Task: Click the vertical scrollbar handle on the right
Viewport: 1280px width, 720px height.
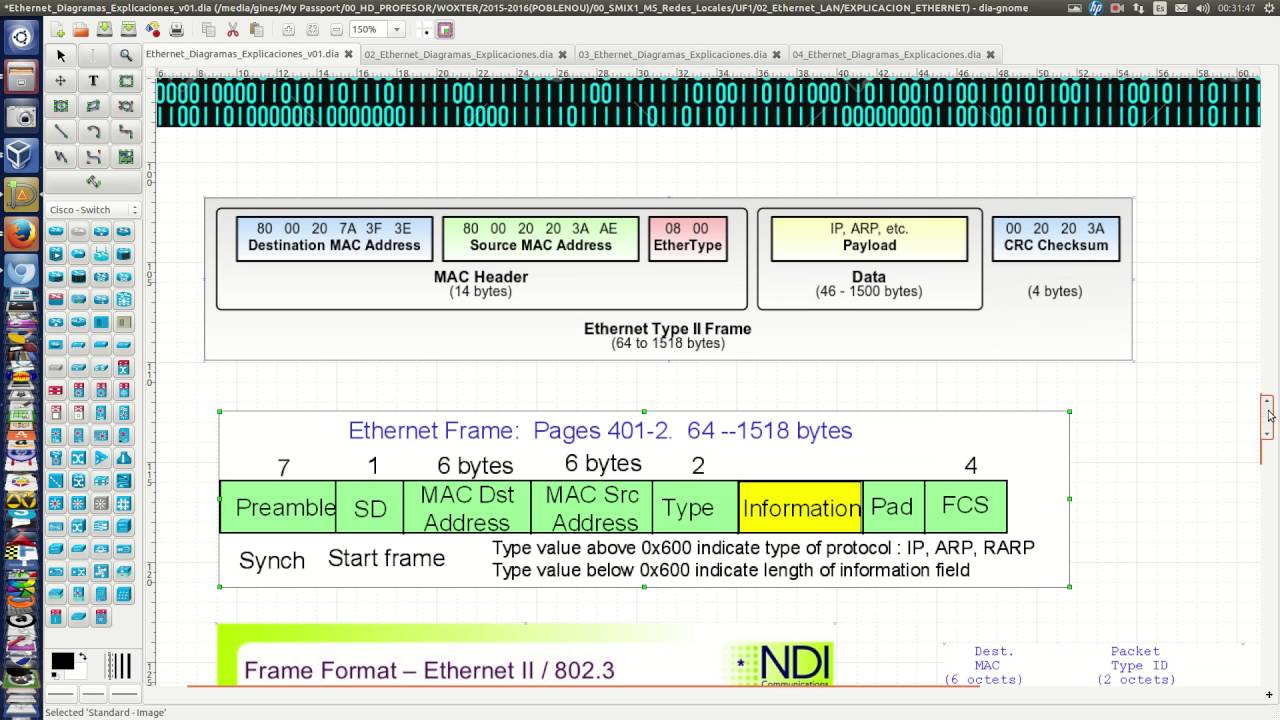Action: [1267, 417]
